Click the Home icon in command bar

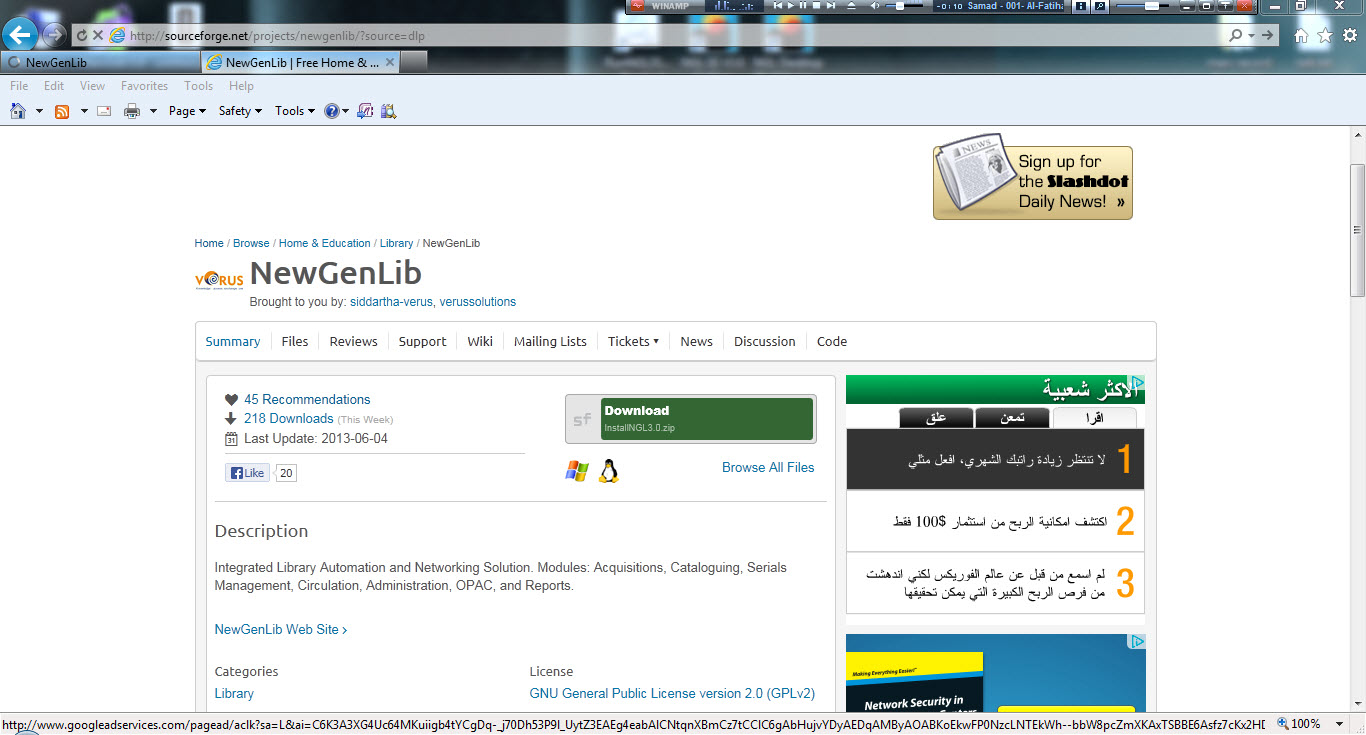[x=18, y=111]
